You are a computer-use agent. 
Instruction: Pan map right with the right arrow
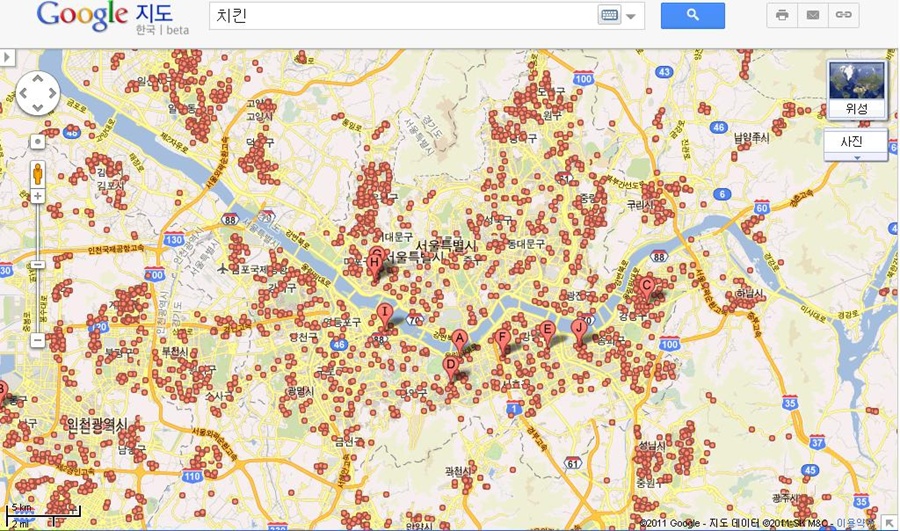pos(52,93)
